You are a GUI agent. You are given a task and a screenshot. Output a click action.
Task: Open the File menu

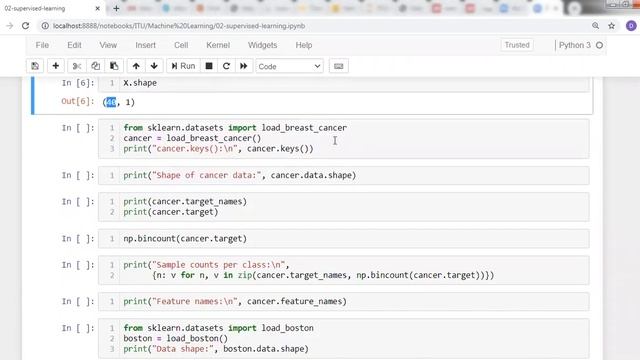[42, 45]
